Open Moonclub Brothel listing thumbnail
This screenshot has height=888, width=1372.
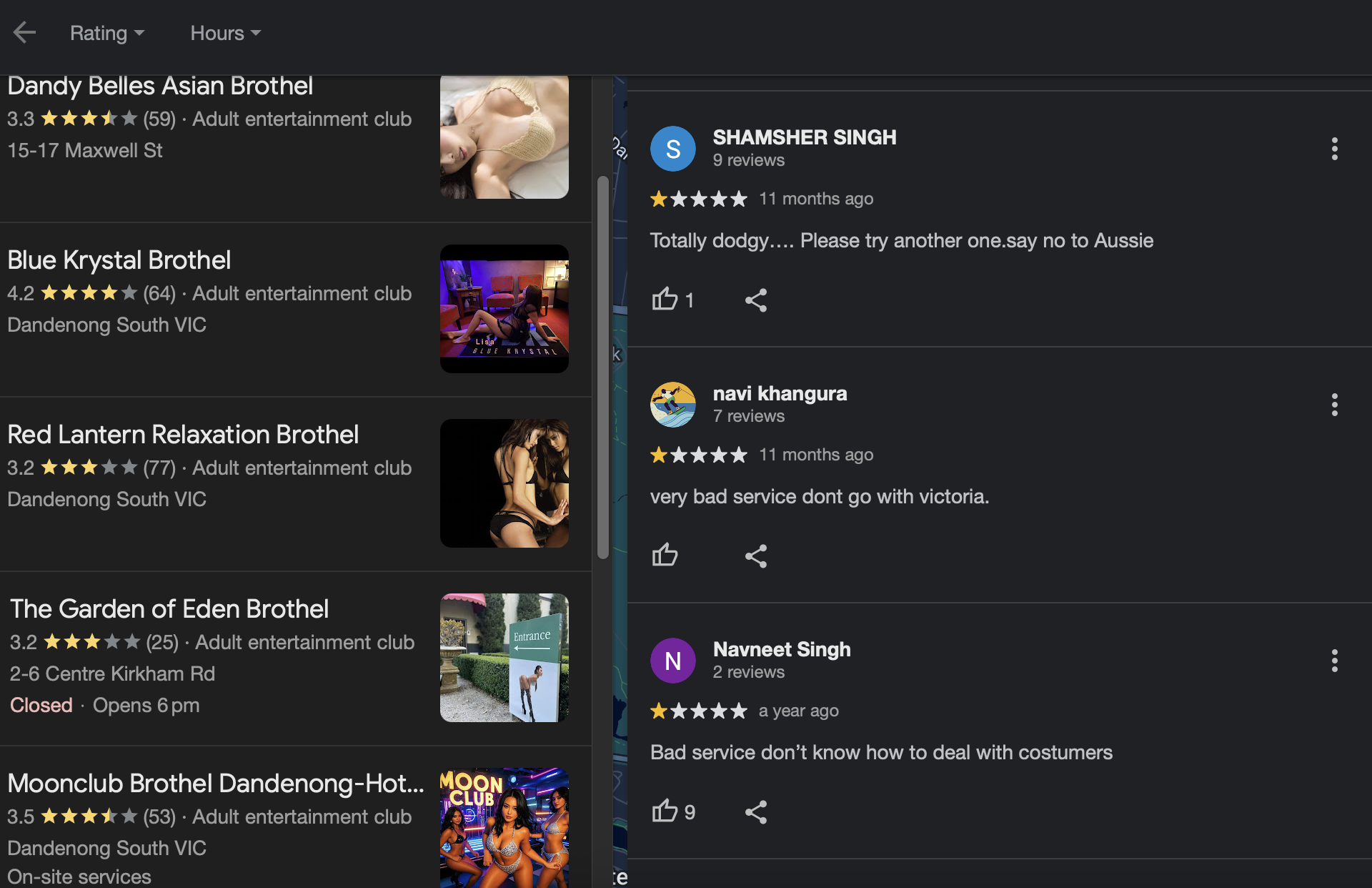[x=504, y=828]
